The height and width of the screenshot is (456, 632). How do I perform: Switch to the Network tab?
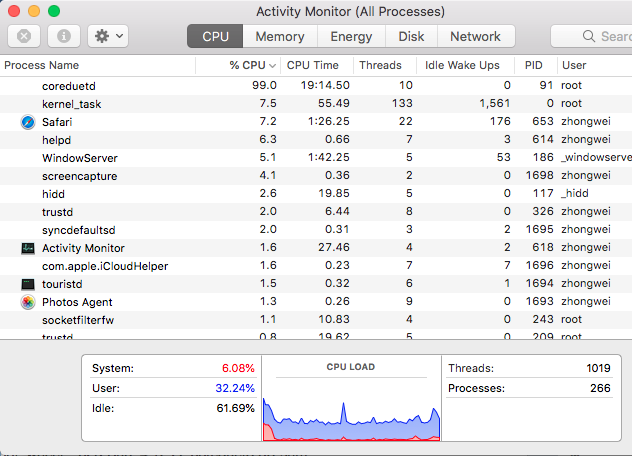point(476,36)
